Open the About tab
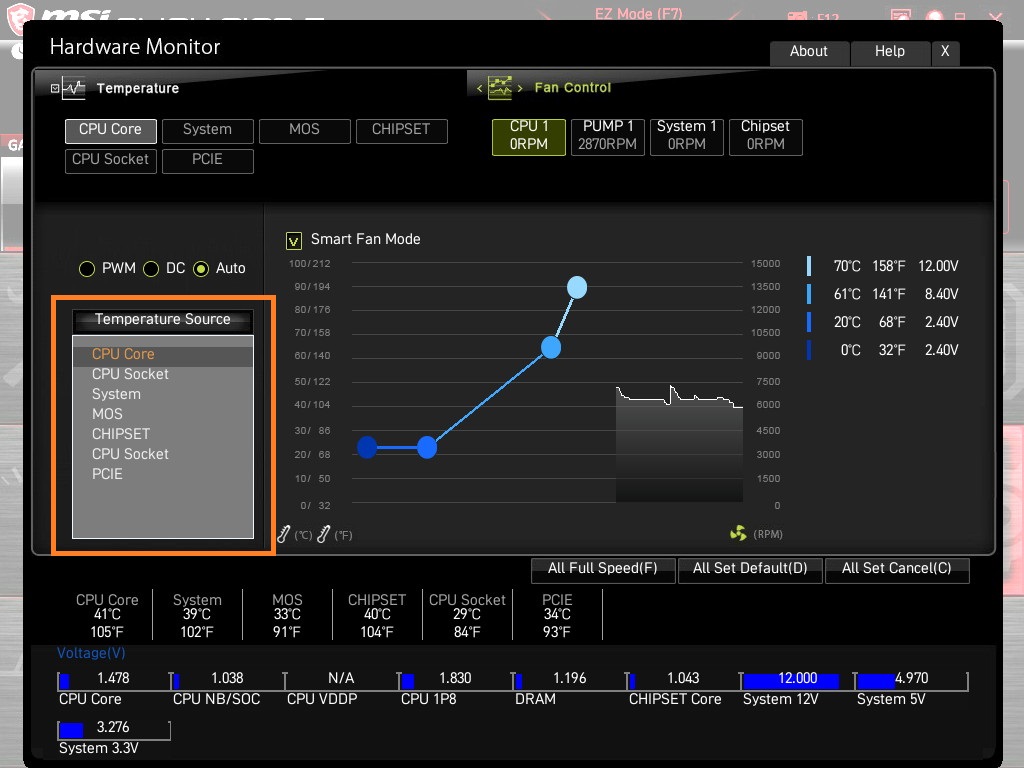Screen dimensions: 1024x768 (x=809, y=52)
